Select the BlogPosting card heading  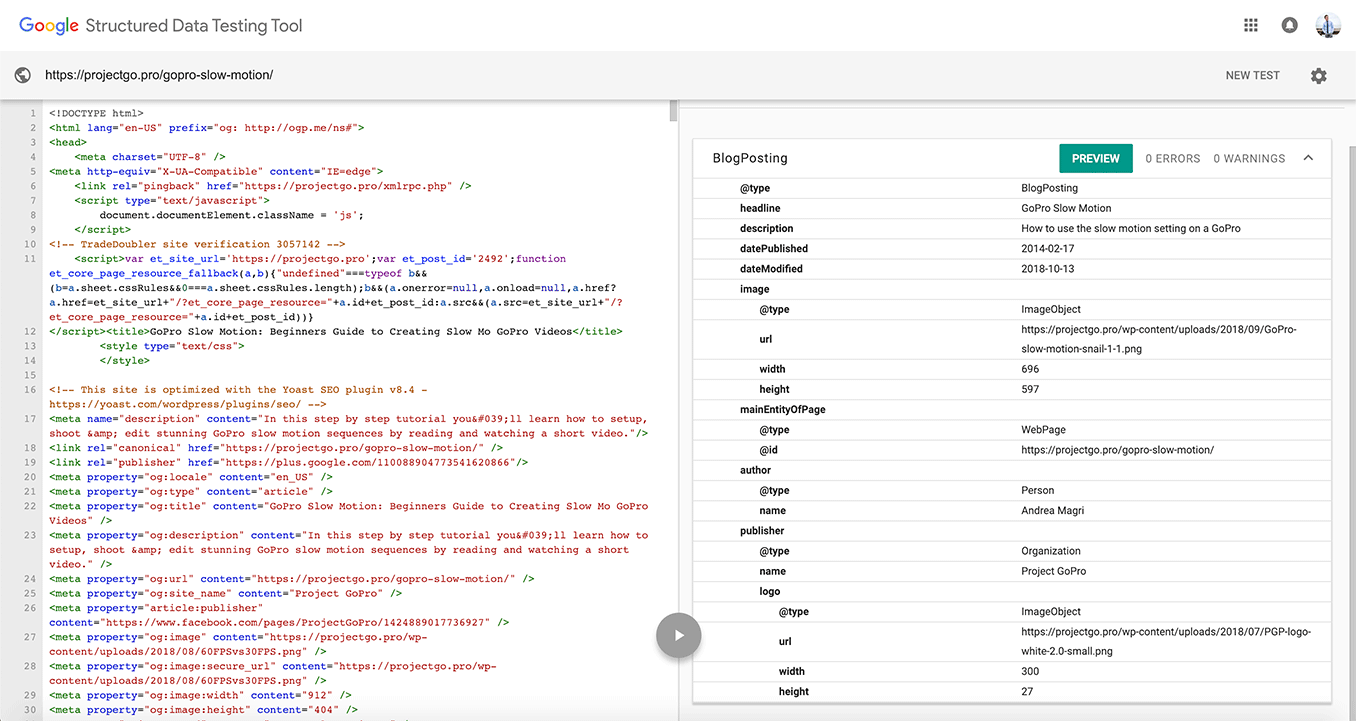pyautogui.click(x=750, y=158)
